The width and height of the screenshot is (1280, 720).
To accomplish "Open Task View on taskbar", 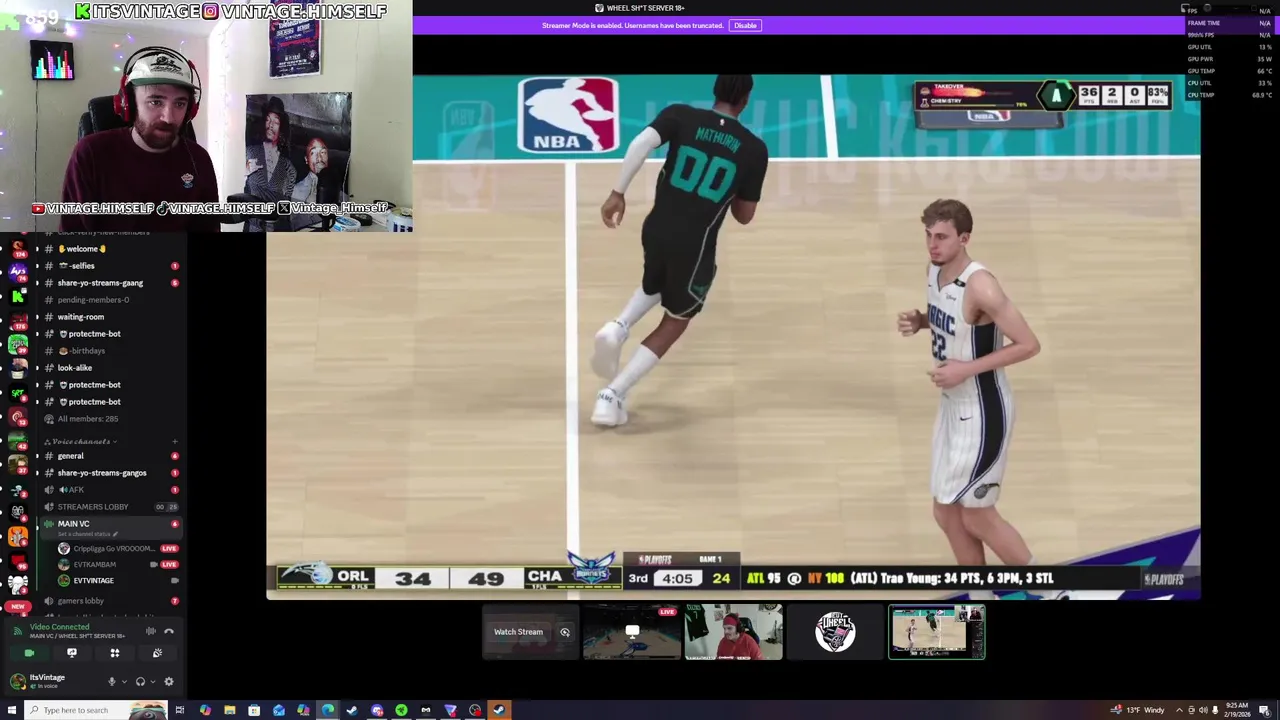I will click(x=180, y=710).
